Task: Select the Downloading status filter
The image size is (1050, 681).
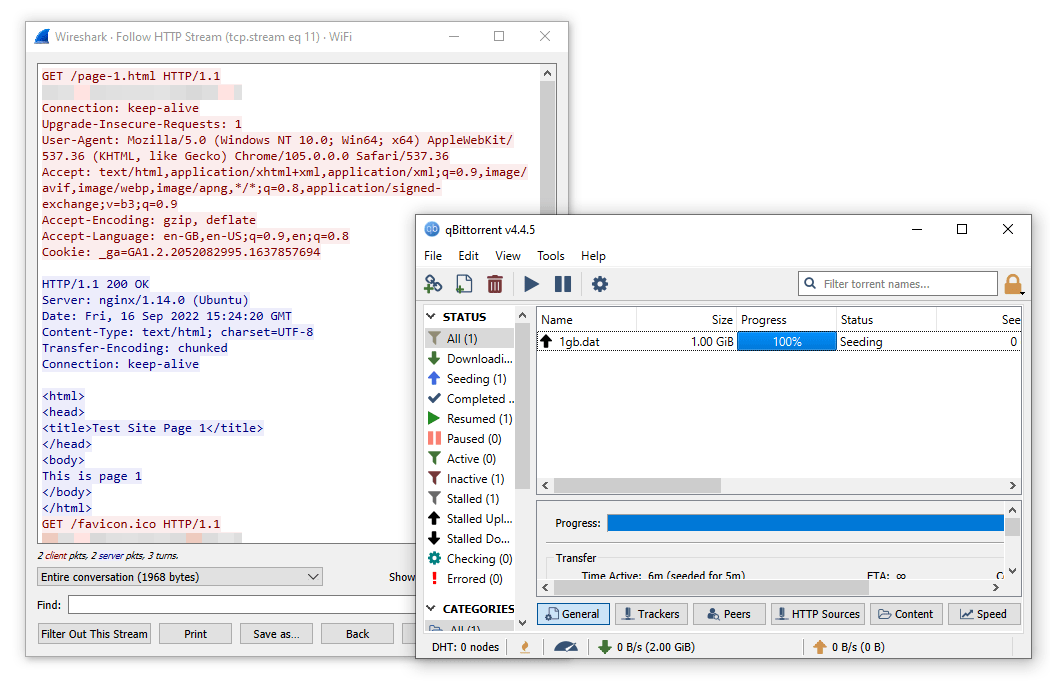Action: [469, 359]
